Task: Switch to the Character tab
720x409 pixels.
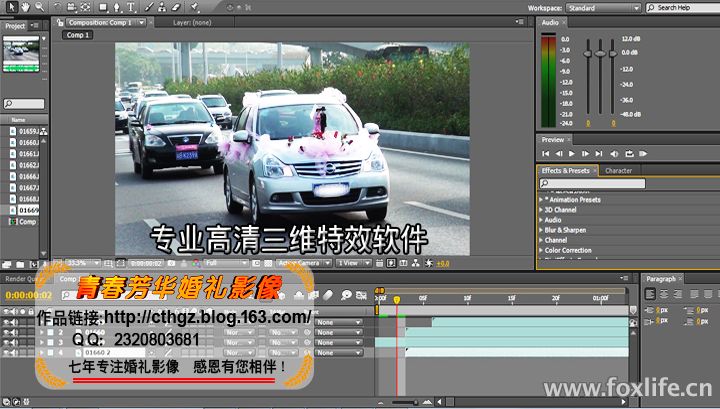Action: coord(619,171)
